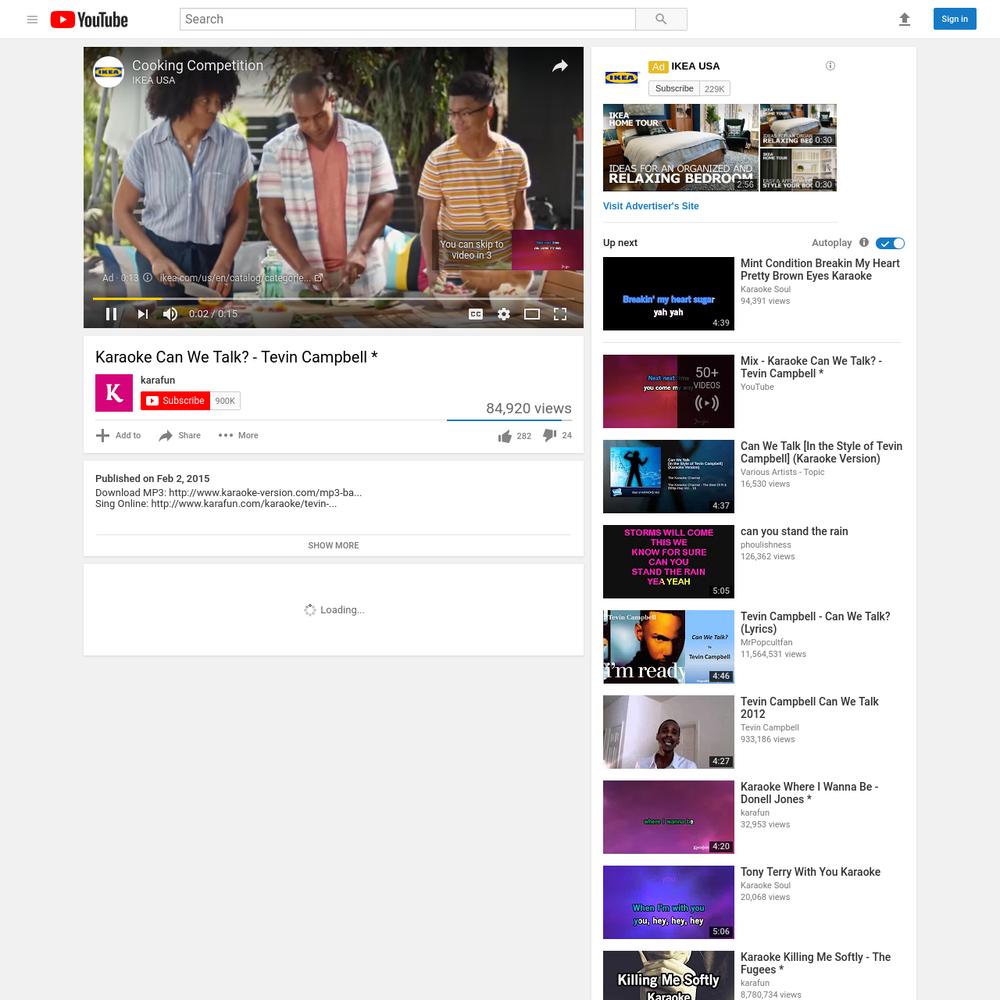Open Mix Karaoke Can We Talk playlist thumbnail

[x=668, y=391]
